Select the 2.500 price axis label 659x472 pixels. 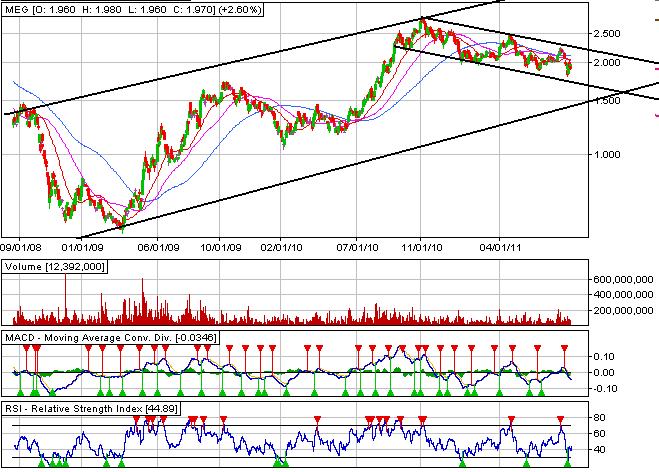(606, 33)
